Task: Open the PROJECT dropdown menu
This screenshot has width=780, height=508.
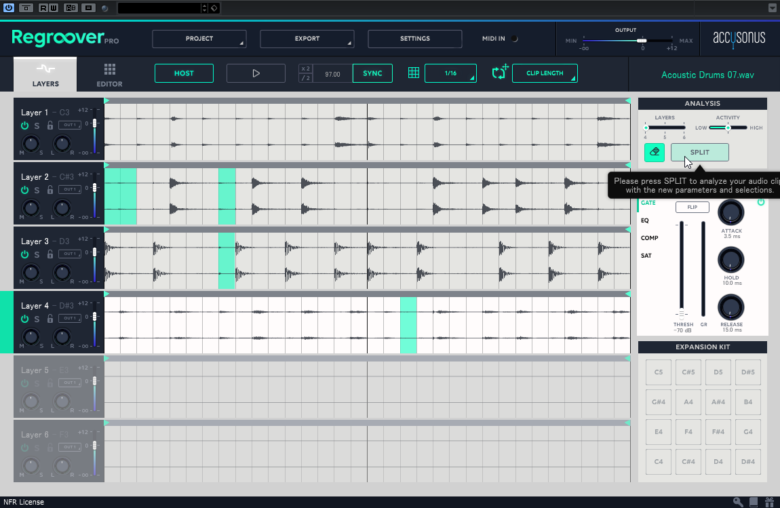Action: [x=199, y=39]
